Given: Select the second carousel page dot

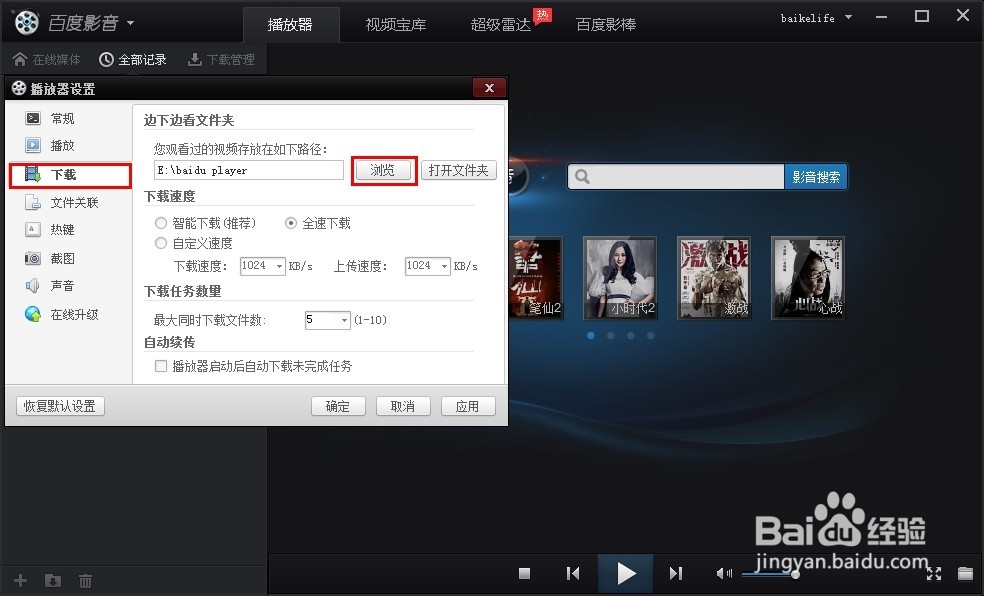Looking at the screenshot, I should (x=611, y=336).
